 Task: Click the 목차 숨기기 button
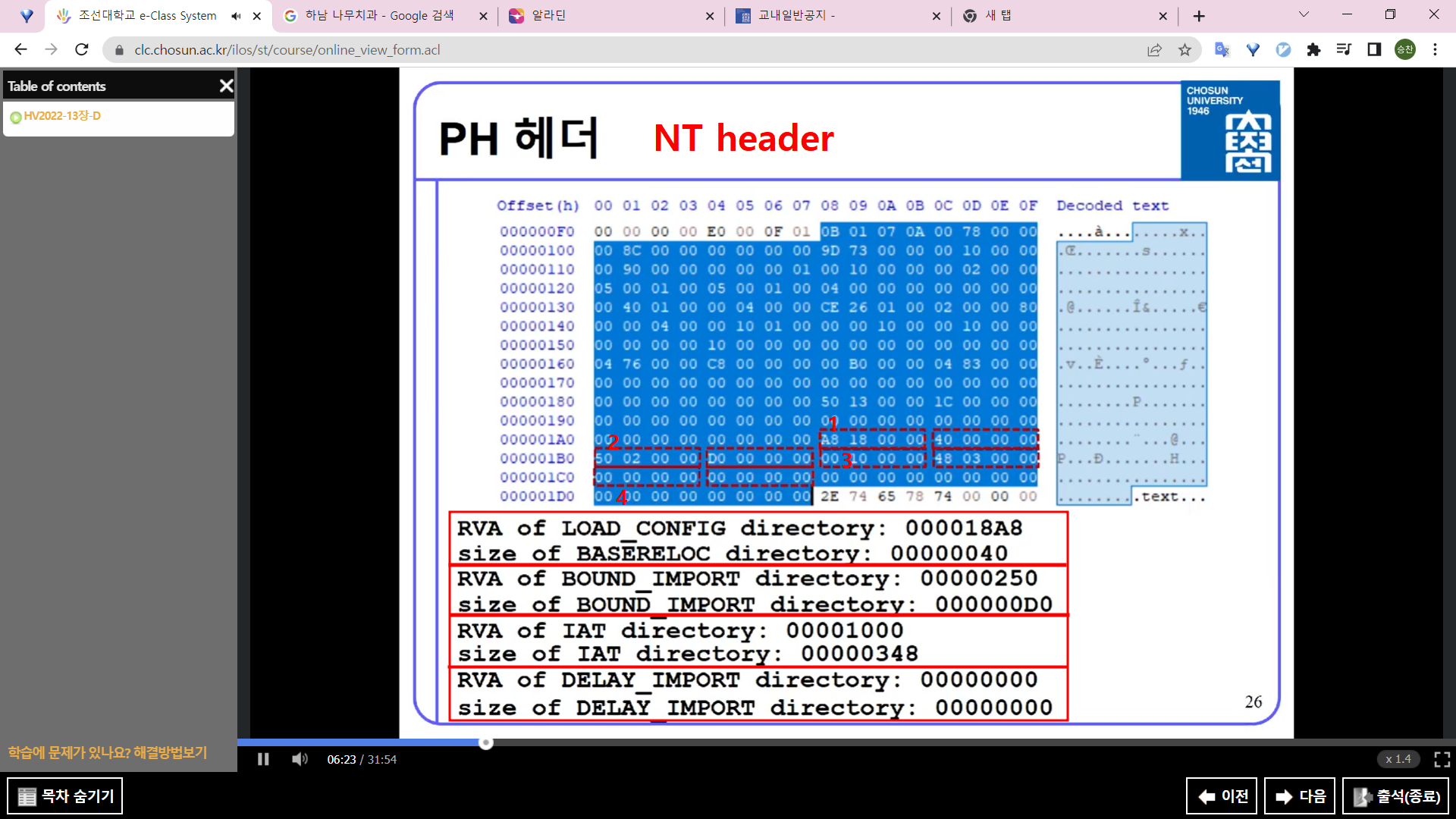tap(65, 796)
